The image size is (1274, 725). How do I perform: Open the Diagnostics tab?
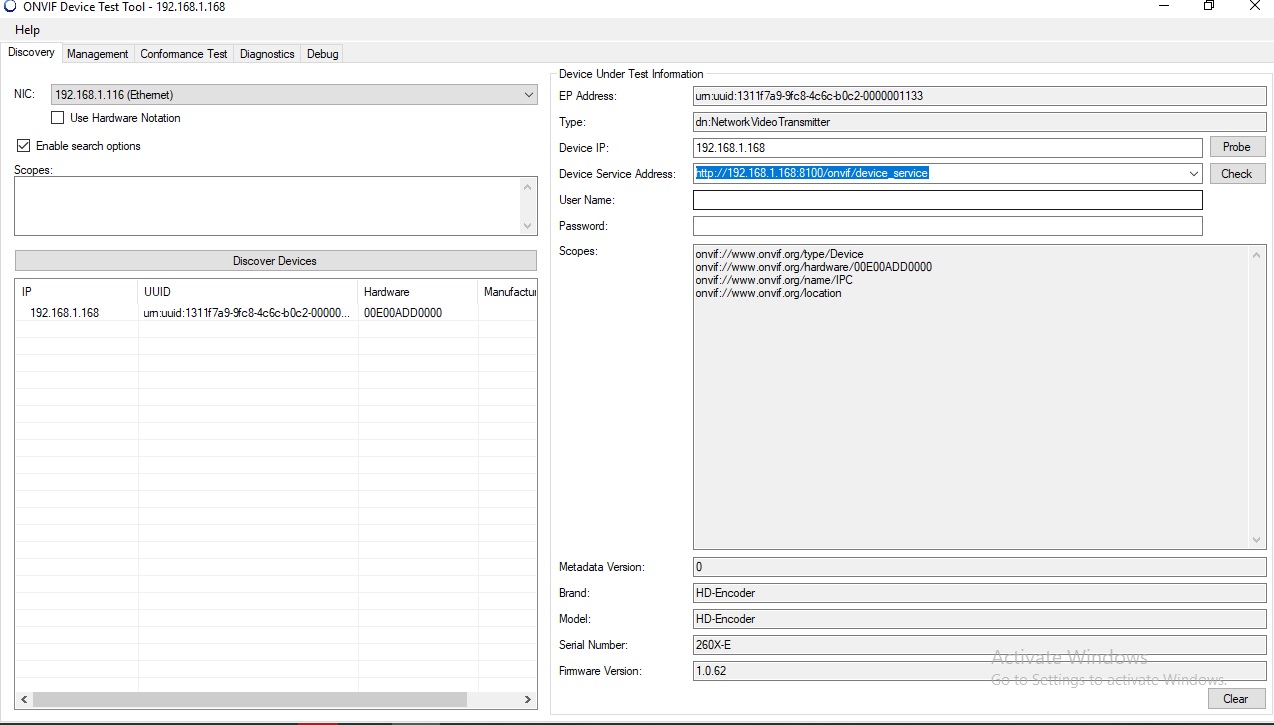[x=267, y=54]
